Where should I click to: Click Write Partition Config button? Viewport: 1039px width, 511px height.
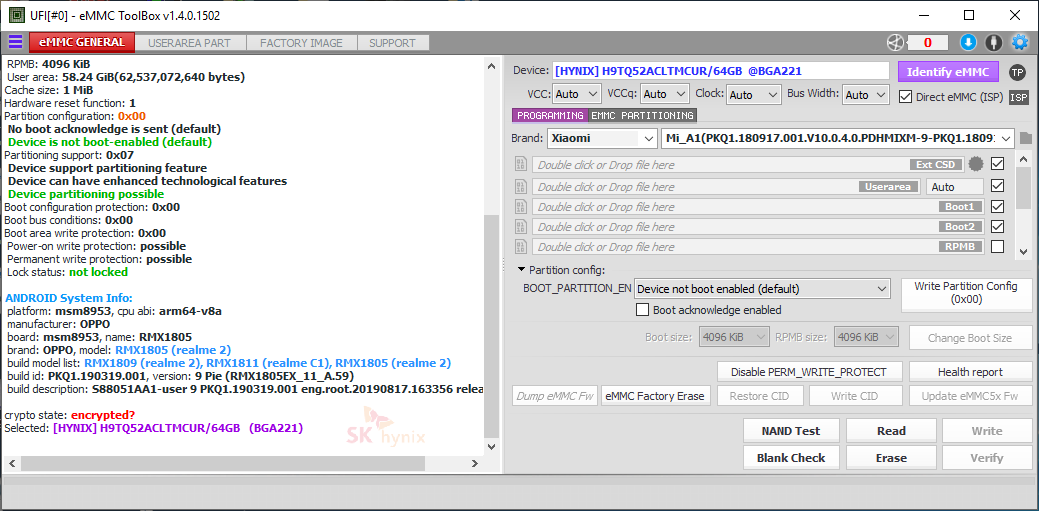click(x=965, y=295)
